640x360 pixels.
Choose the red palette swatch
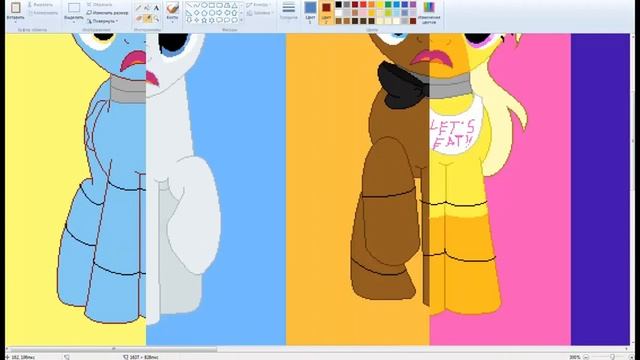pos(363,4)
